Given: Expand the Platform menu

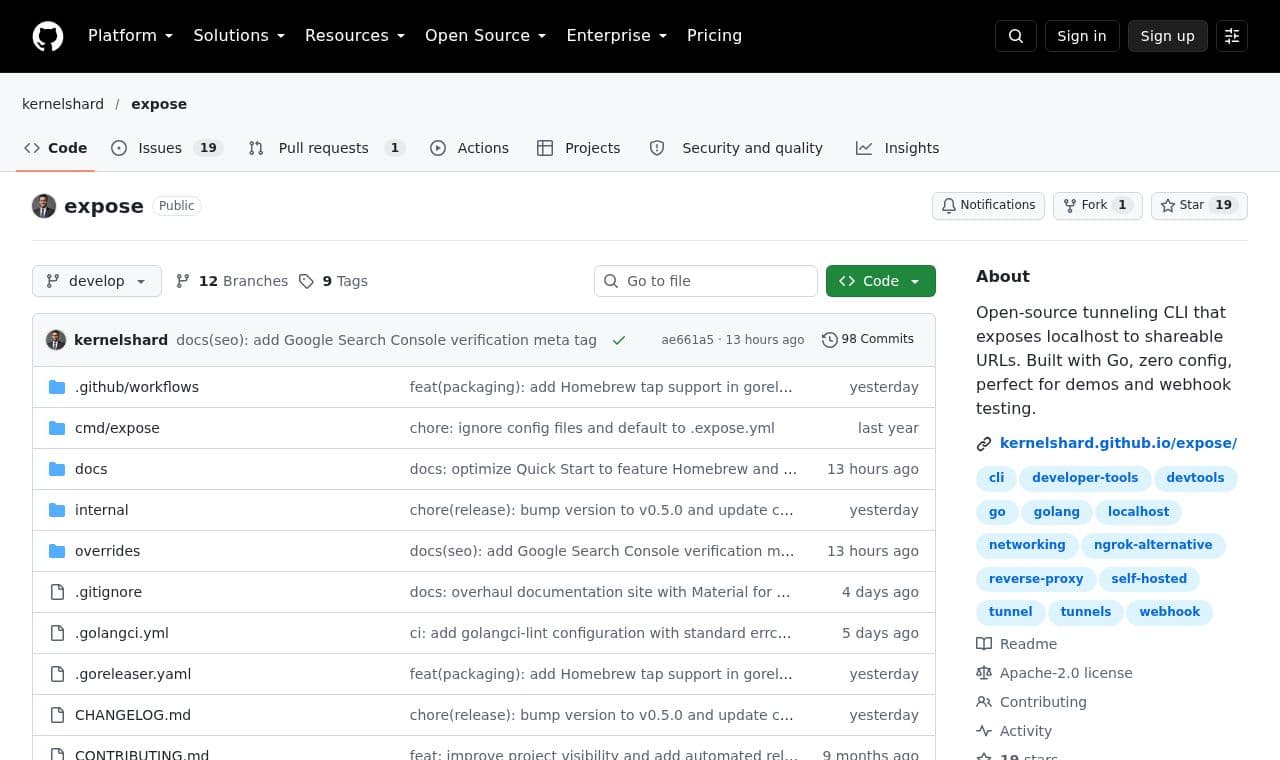Looking at the screenshot, I should [x=131, y=36].
